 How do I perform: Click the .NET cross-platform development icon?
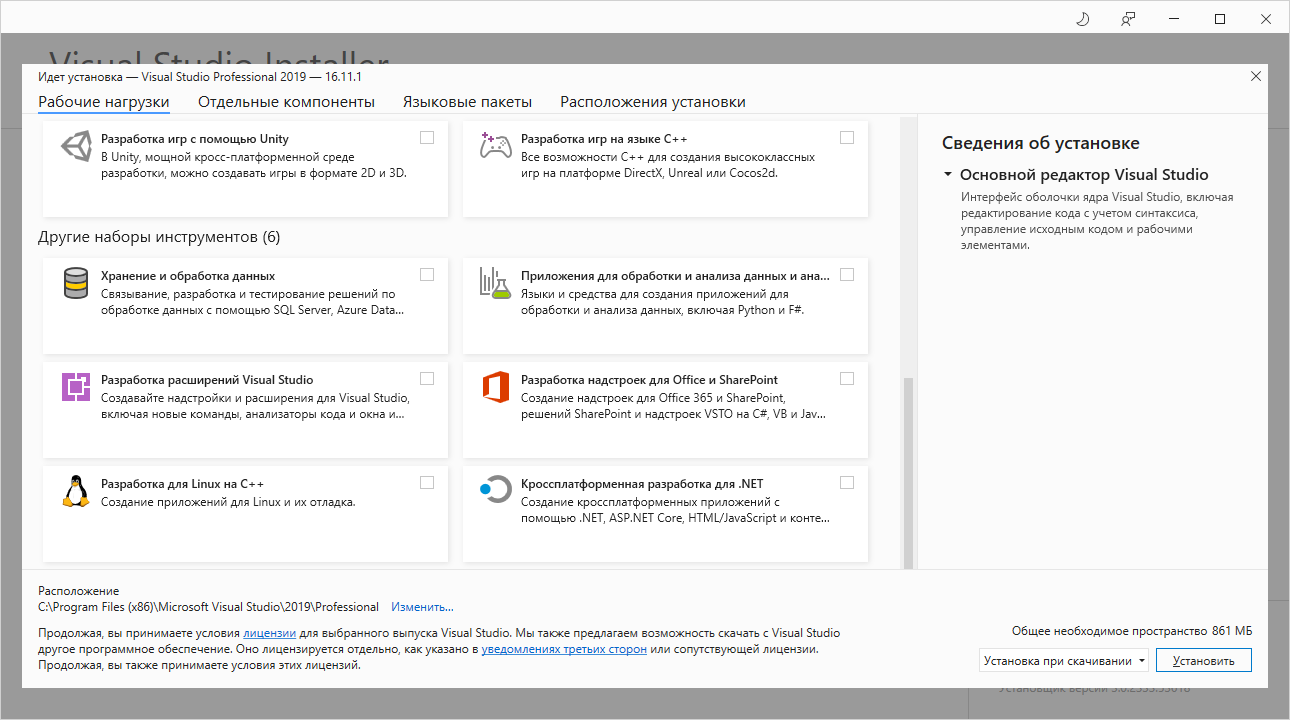tap(496, 490)
